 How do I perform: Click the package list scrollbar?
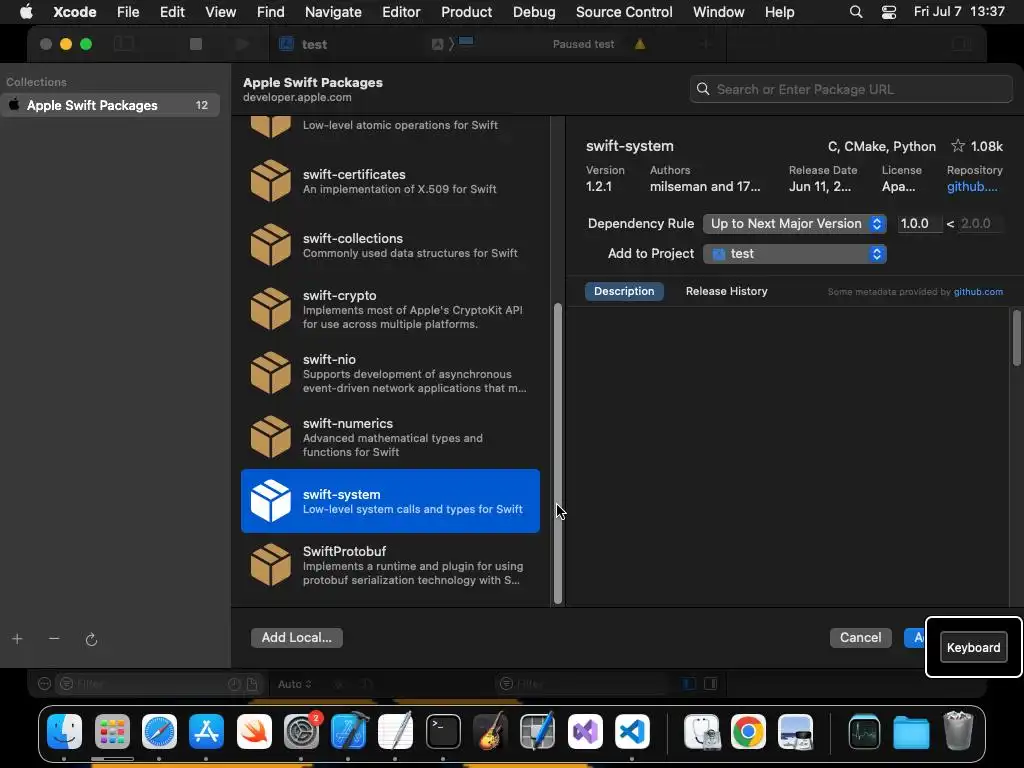[x=558, y=453]
